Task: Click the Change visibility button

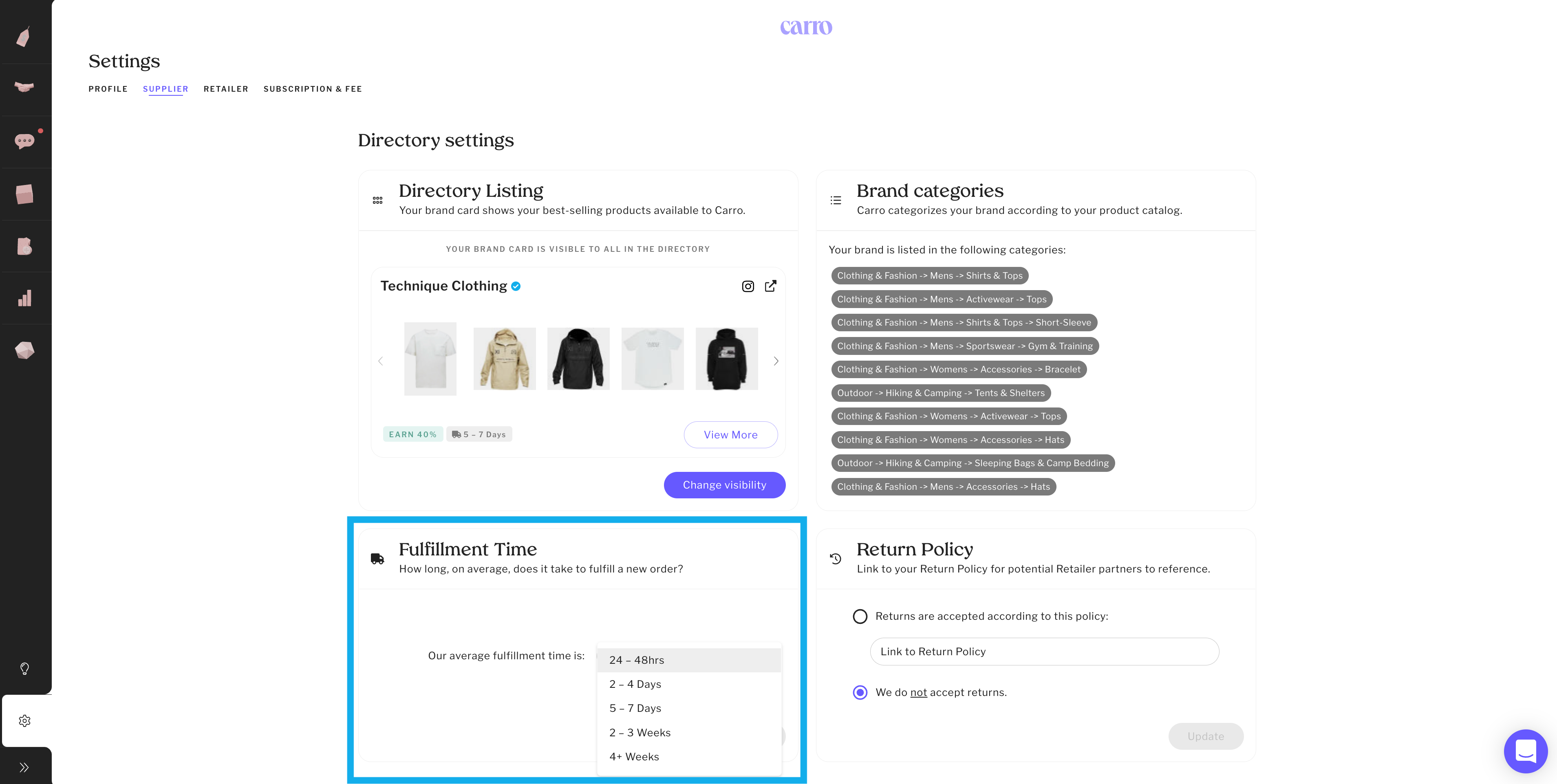Action: point(724,485)
